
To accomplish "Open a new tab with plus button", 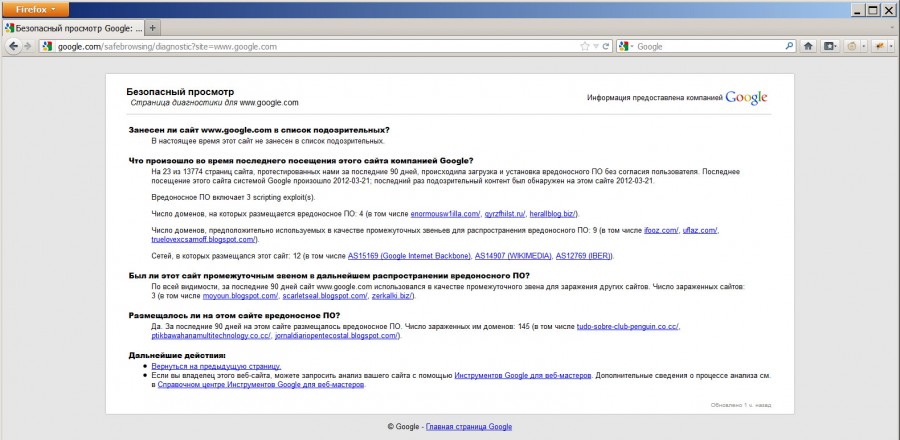I will click(x=153, y=28).
